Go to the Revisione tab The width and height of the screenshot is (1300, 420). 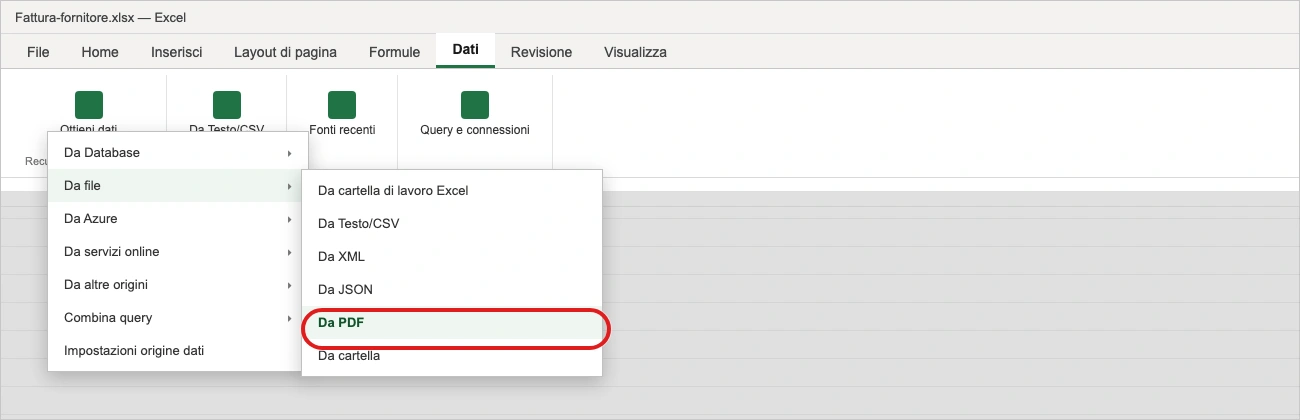pos(541,52)
